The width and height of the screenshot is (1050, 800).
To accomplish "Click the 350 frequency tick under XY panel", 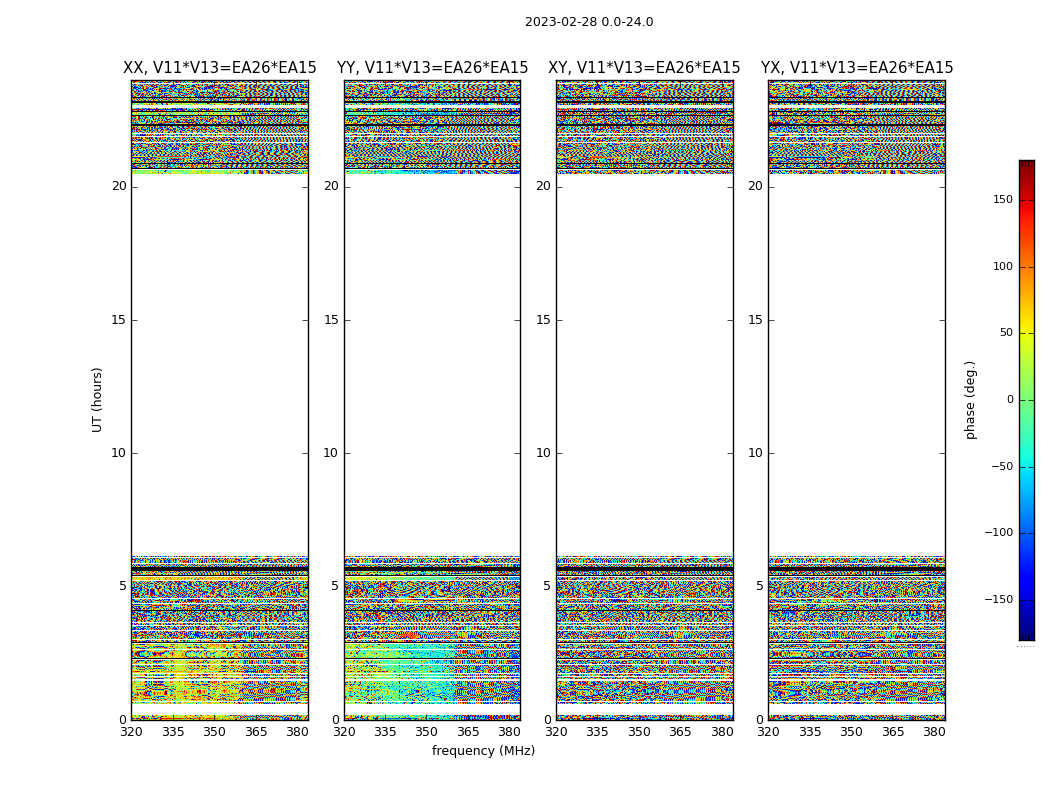I will pos(639,732).
